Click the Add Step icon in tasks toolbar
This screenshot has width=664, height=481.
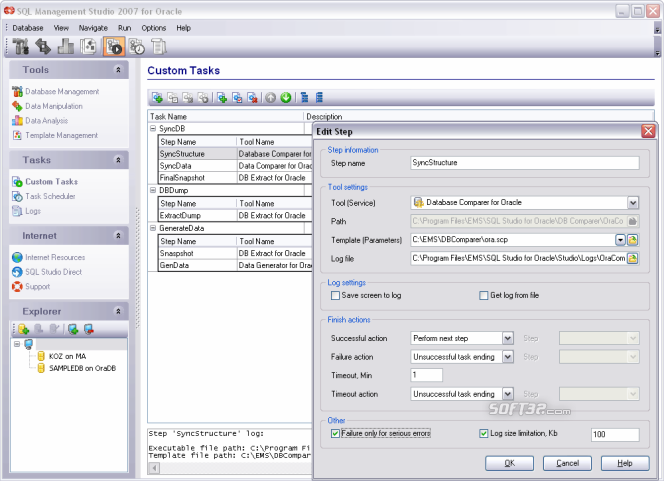[x=222, y=98]
